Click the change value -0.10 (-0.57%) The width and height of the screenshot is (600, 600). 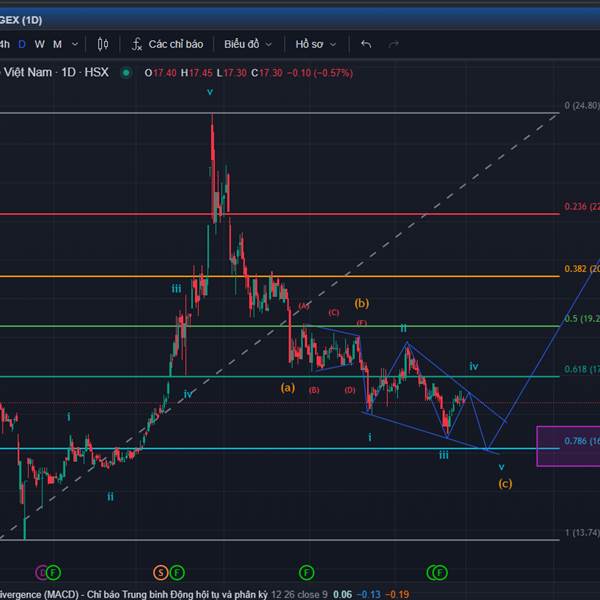[x=320, y=73]
